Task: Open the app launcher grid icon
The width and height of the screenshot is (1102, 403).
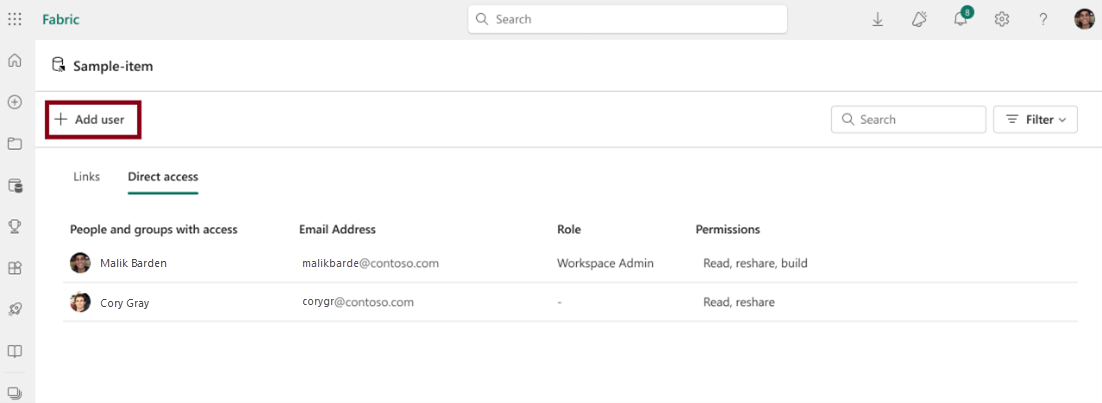Action: pos(14,19)
